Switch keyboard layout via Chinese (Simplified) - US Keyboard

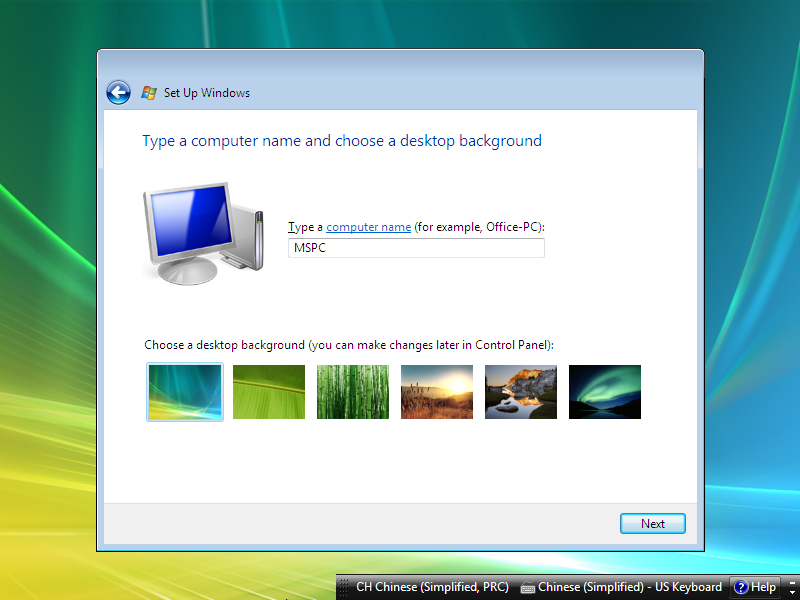point(630,587)
